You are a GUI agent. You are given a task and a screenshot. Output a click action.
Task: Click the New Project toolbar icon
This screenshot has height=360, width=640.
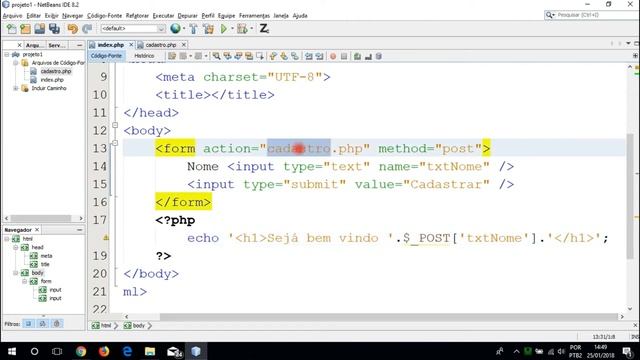pos(25,29)
